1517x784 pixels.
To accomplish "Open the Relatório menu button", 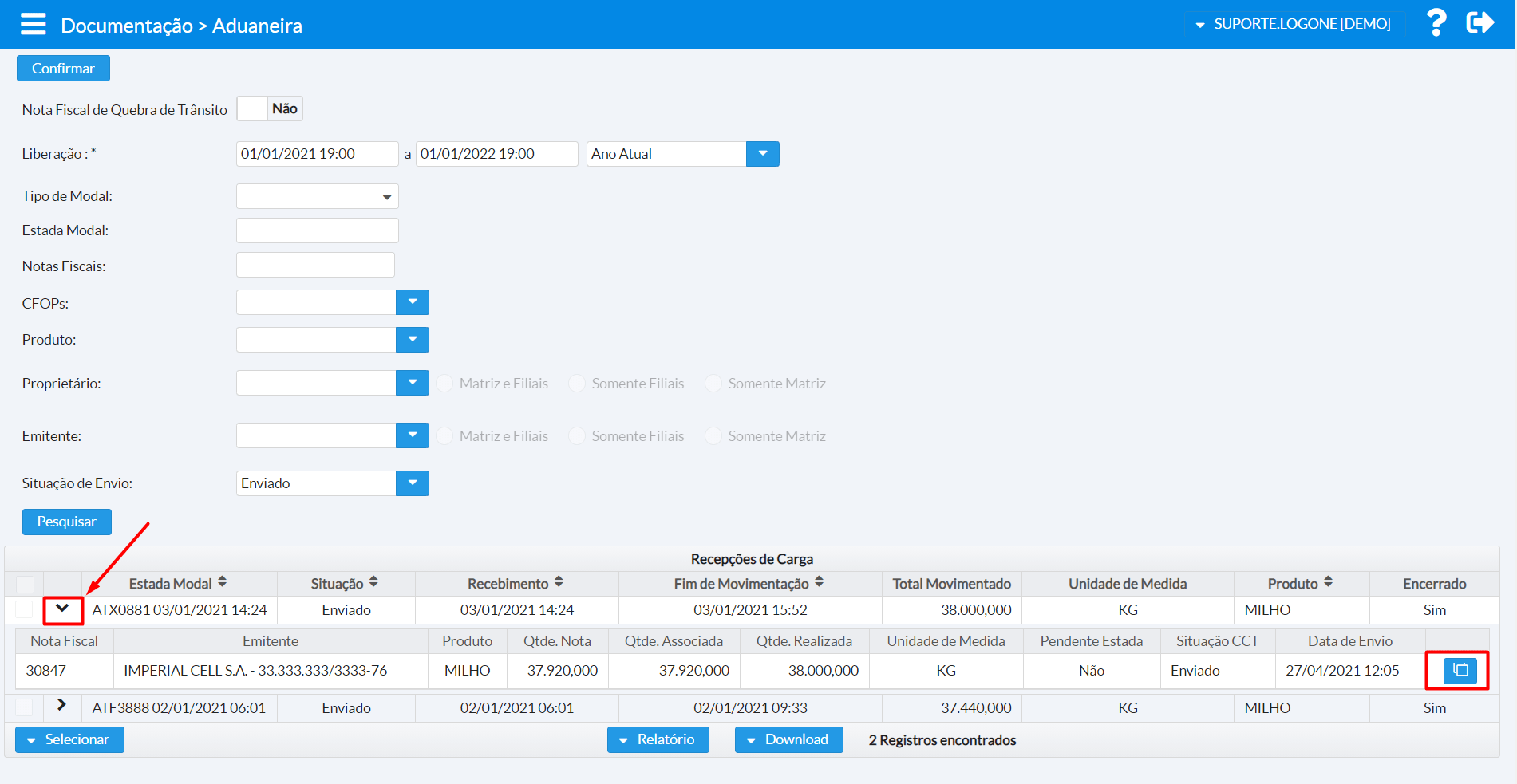I will tap(658, 740).
